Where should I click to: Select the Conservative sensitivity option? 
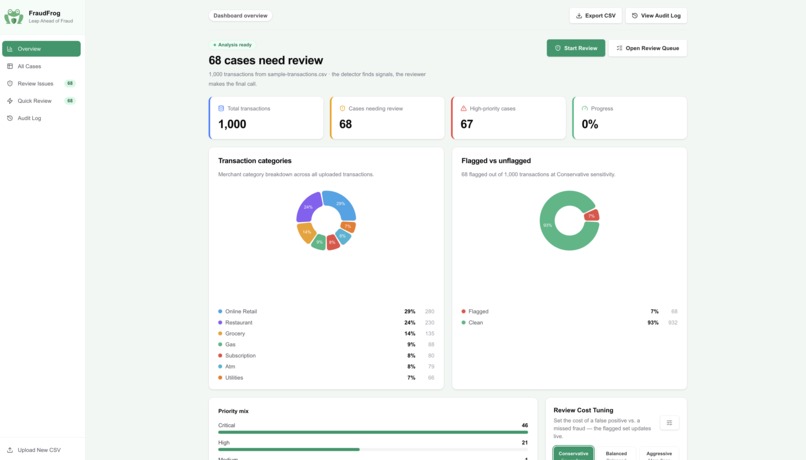click(x=573, y=453)
